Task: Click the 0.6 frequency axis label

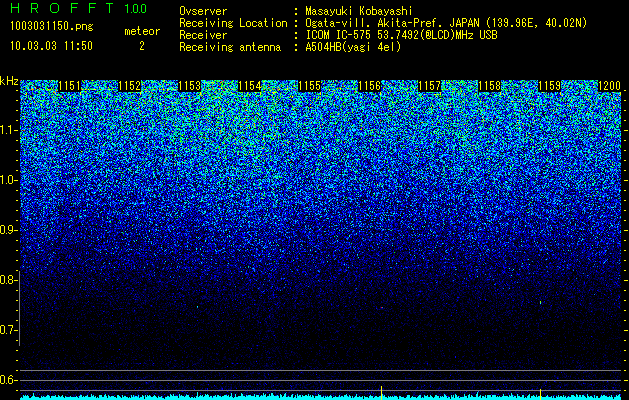Action: coord(8,380)
